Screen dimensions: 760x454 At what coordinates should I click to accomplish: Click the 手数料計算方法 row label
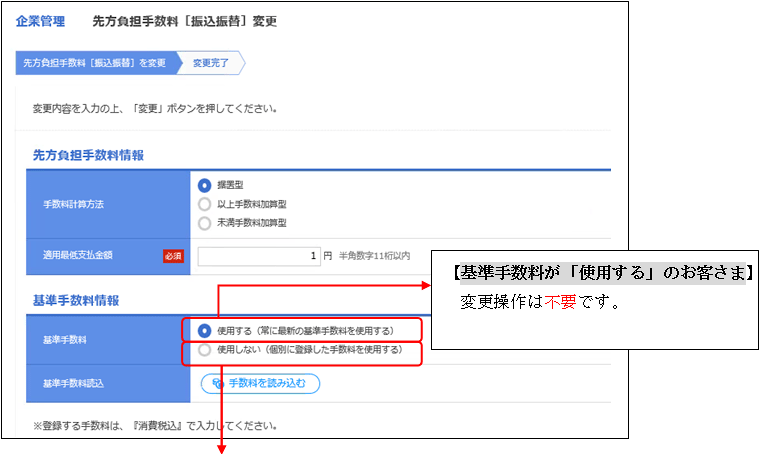(73, 204)
